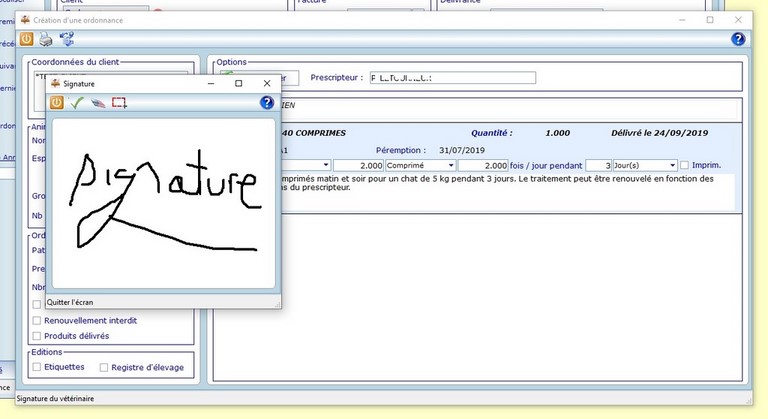Click the fois / jour quantity field
This screenshot has width=768, height=419.
point(483,165)
